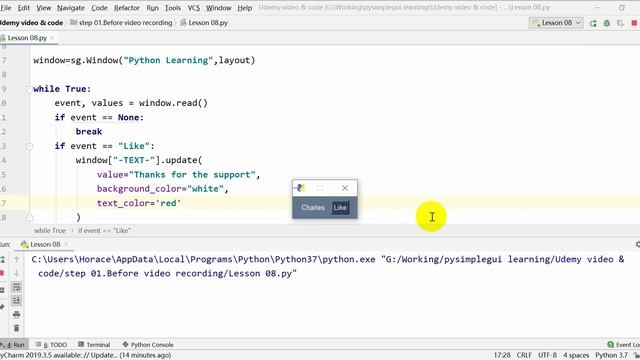This screenshot has width=640, height=360.
Task: Toggle soft-wrap in the run console
Action: click(x=16, y=287)
